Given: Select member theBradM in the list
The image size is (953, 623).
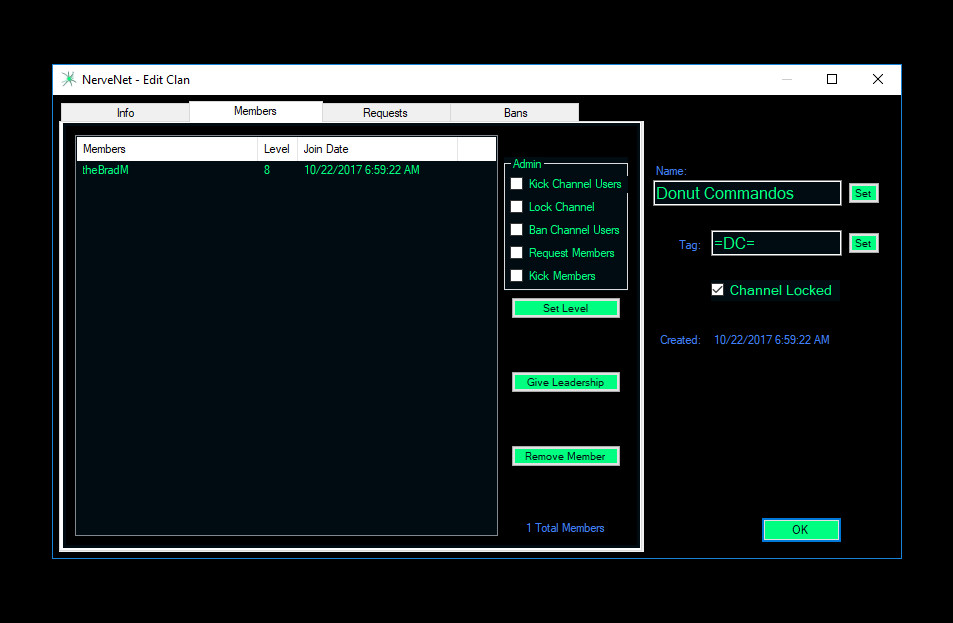Looking at the screenshot, I should coord(106,170).
